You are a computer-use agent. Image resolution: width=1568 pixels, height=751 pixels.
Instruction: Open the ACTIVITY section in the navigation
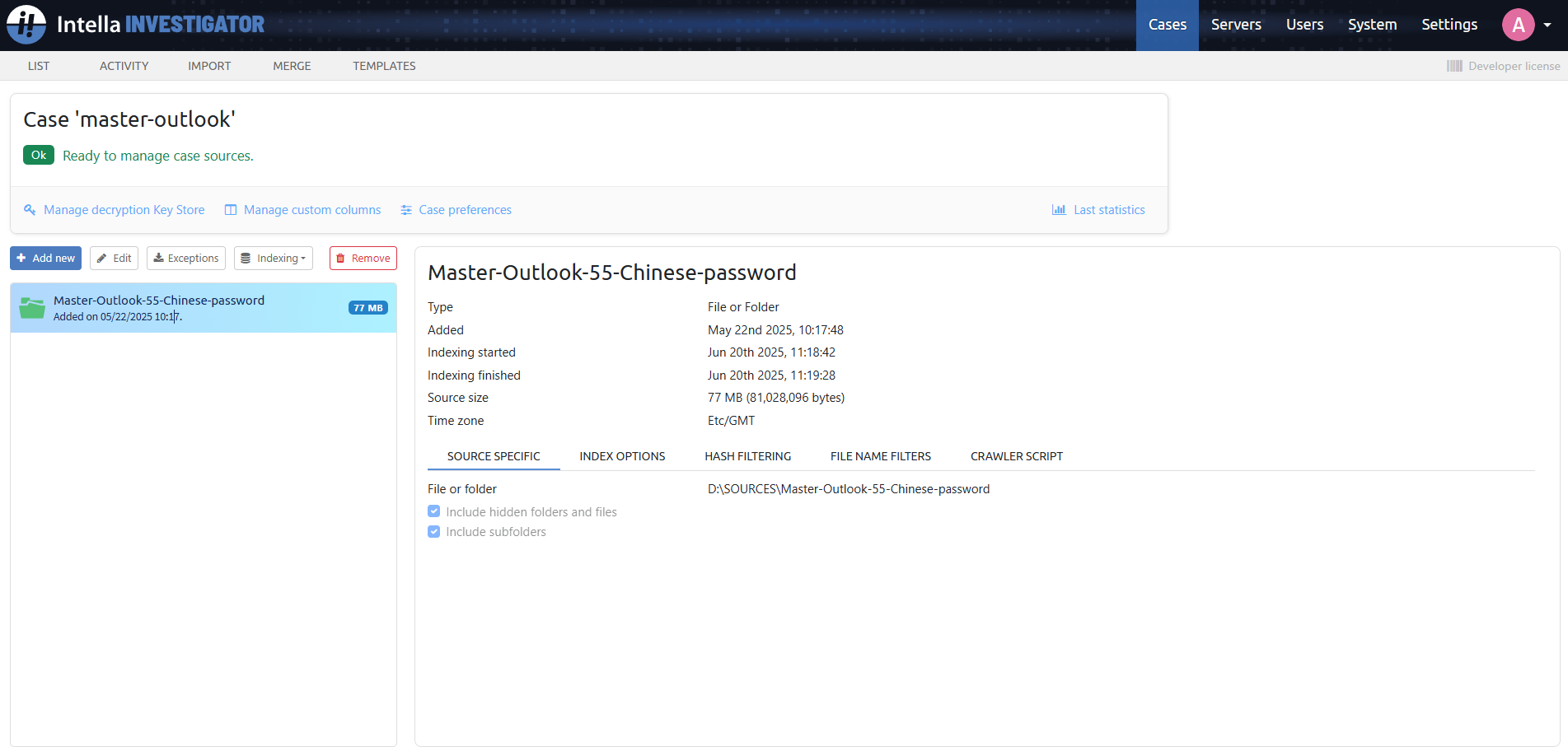[x=124, y=66]
